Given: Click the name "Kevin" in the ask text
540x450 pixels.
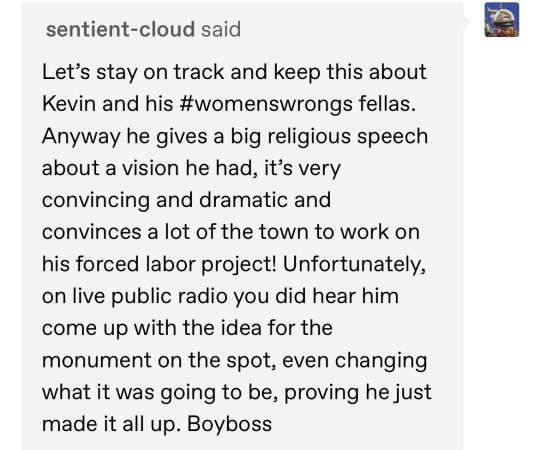Looking at the screenshot, I should [69, 104].
